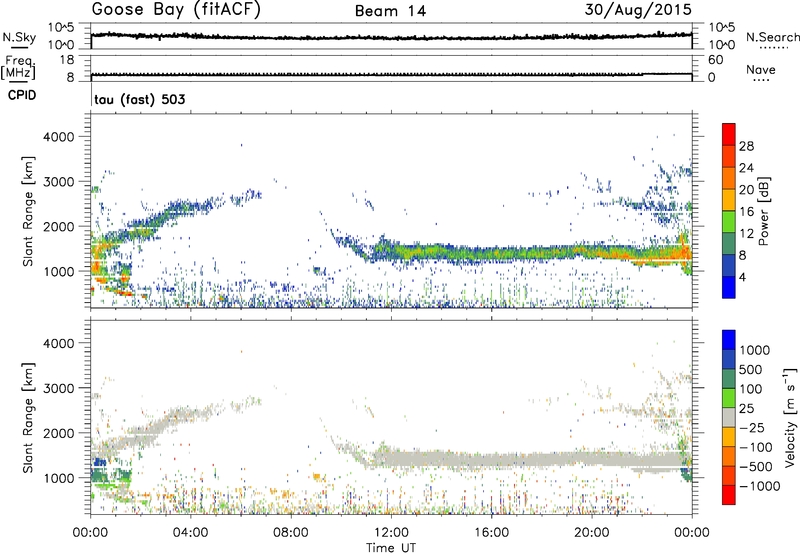800x554 pixels.
Task: Click the '60' right tick of the frequency panel
Action: click(x=715, y=60)
